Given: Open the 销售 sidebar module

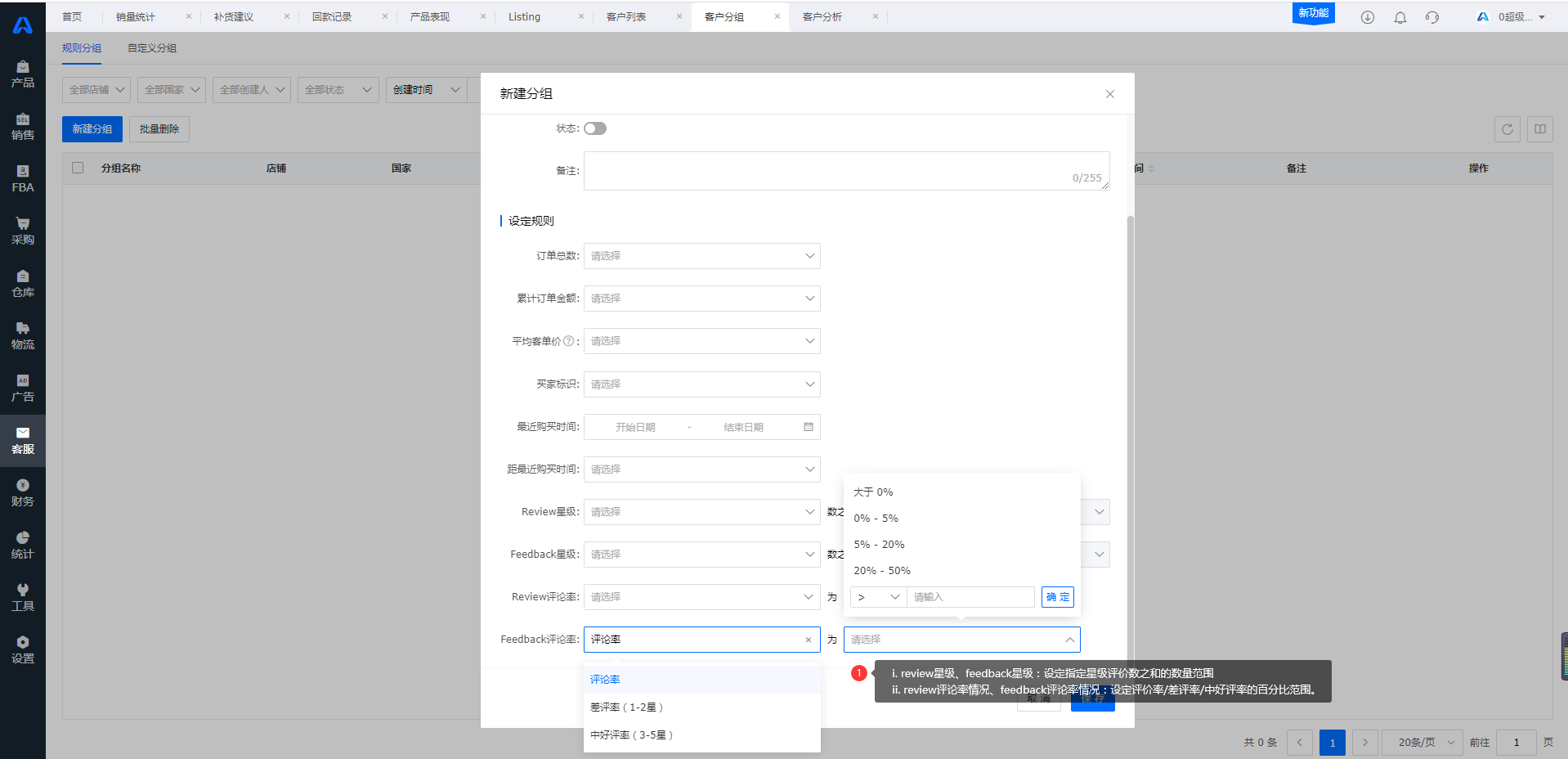Looking at the screenshot, I should tap(23, 127).
